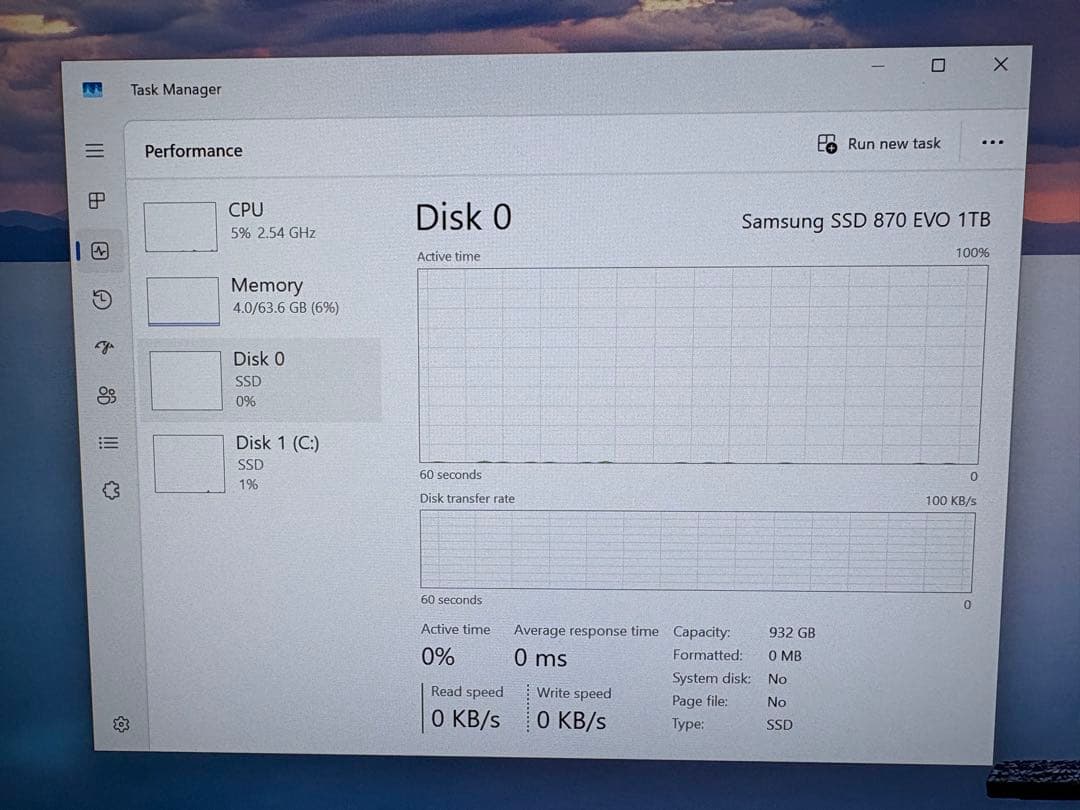
Task: Open the Users page icon
Action: coord(107,395)
